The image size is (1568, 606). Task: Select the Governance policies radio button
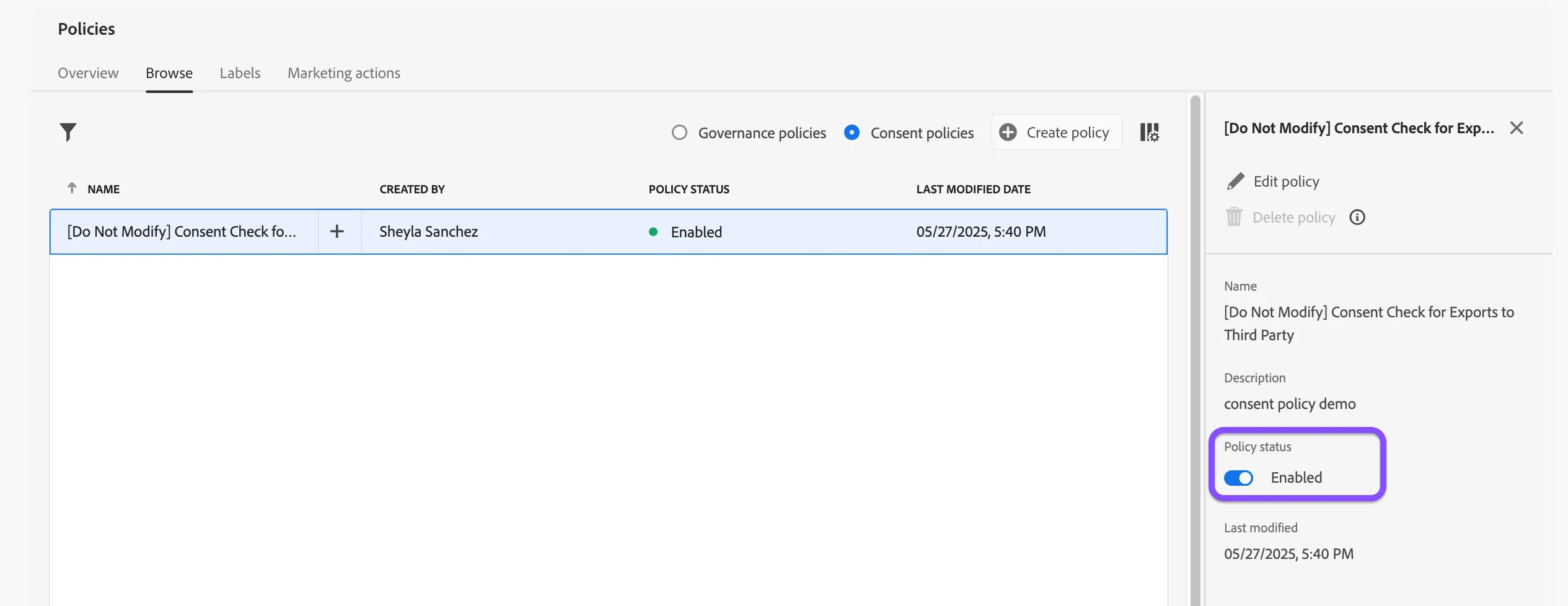679,133
